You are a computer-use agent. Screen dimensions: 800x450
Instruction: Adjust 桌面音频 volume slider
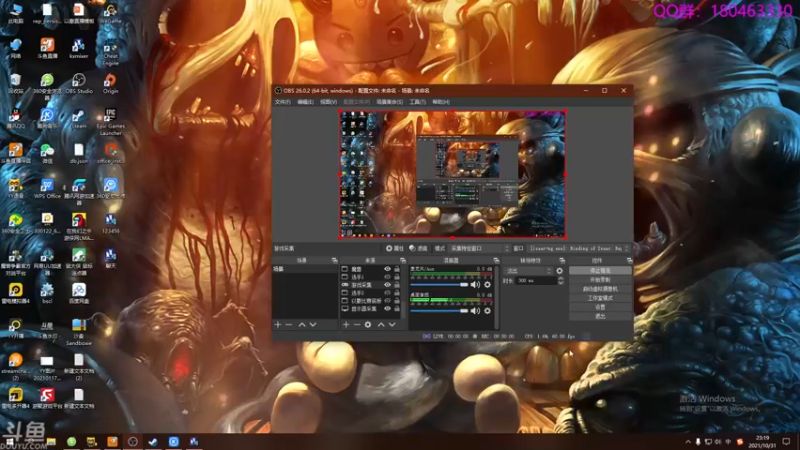439,311
